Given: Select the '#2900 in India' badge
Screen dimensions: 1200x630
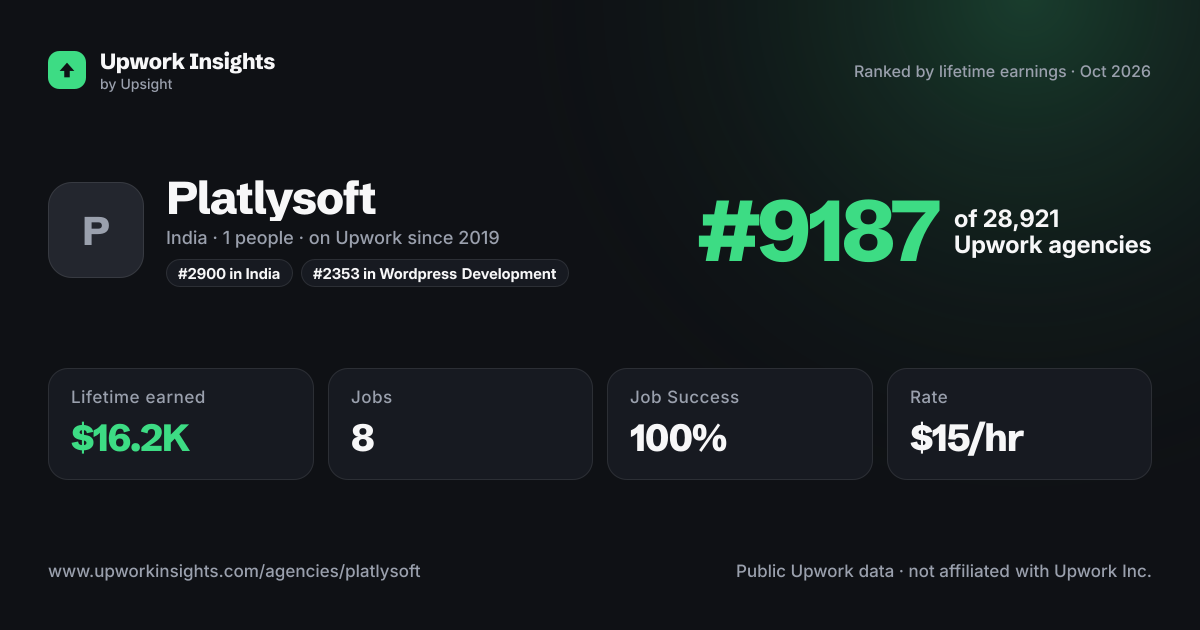Looking at the screenshot, I should point(230,273).
